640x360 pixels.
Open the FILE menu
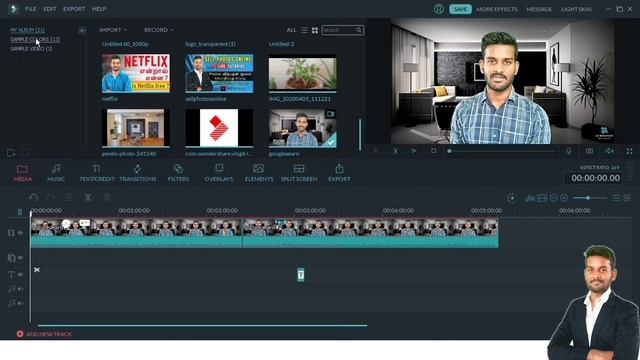(x=31, y=9)
